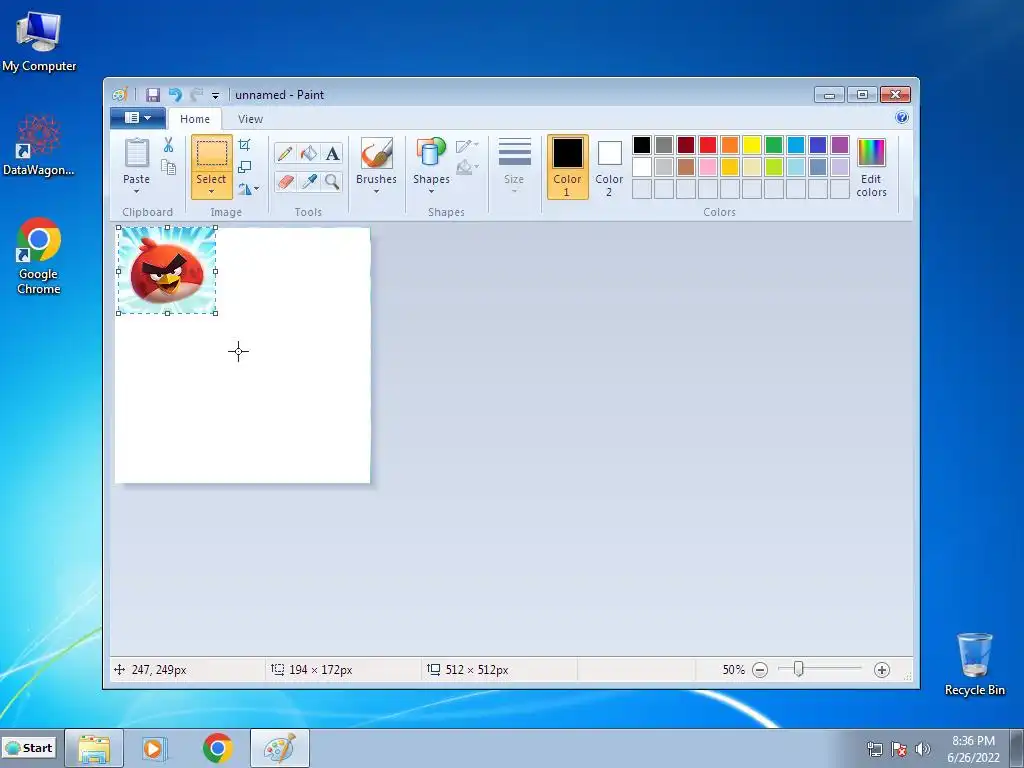Click the volume speaker tray icon
Viewport: 1024px width, 768px height.
(922, 749)
